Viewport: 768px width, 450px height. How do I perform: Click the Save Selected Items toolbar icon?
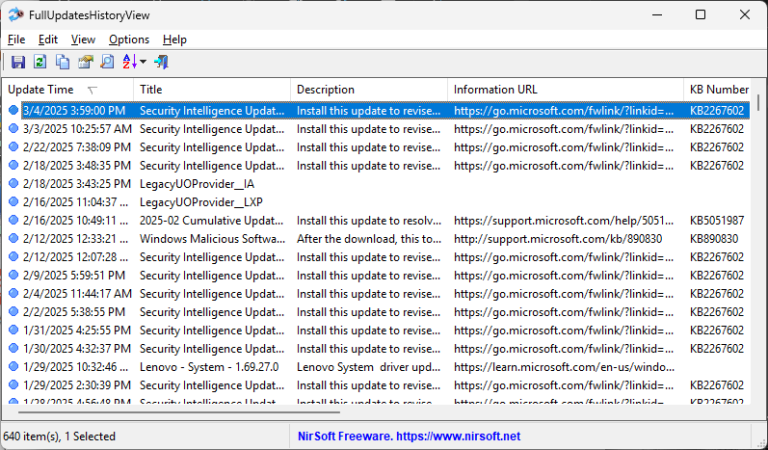(18, 62)
